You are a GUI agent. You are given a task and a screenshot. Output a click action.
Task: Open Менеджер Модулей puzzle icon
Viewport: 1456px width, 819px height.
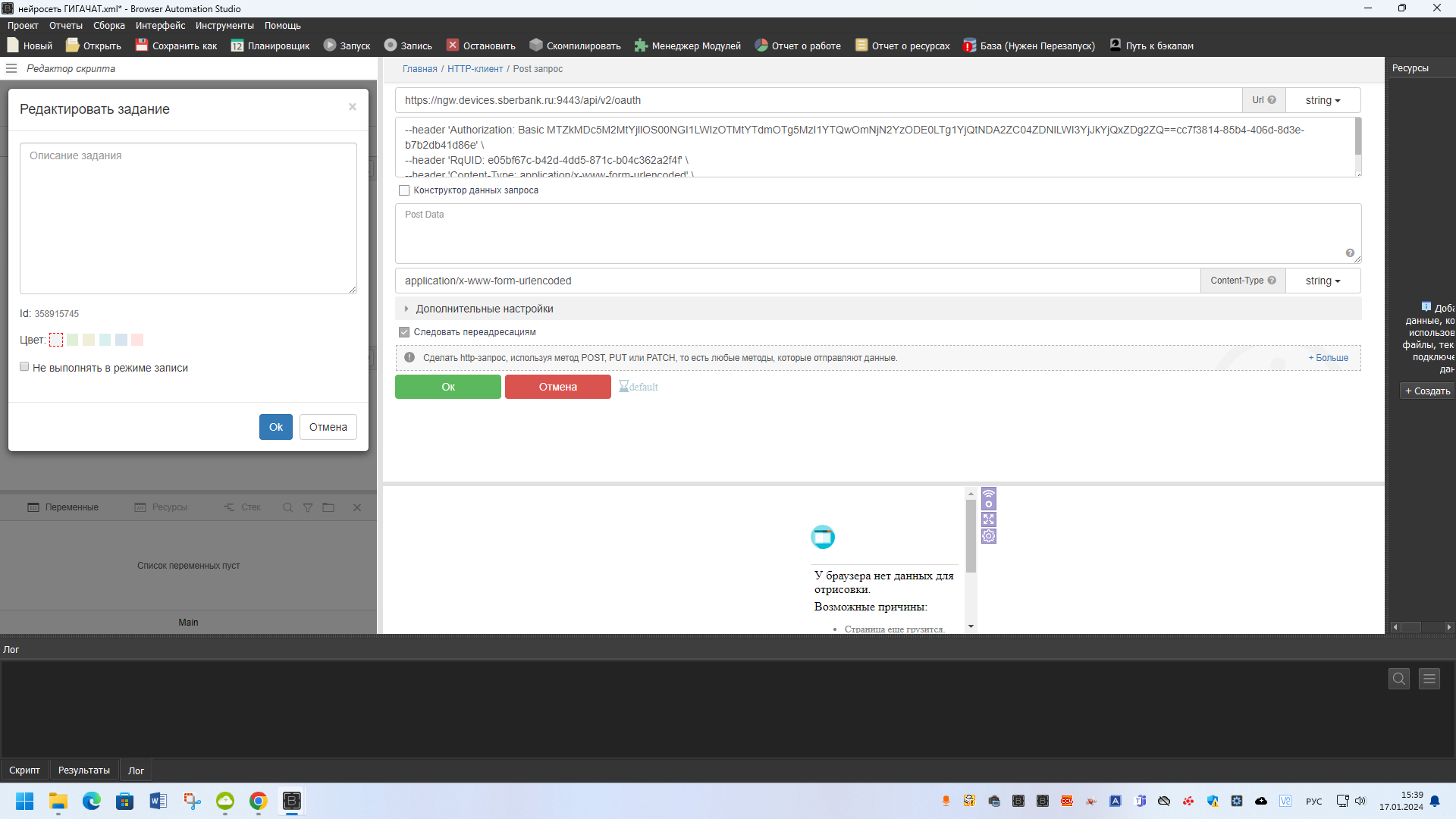point(641,45)
